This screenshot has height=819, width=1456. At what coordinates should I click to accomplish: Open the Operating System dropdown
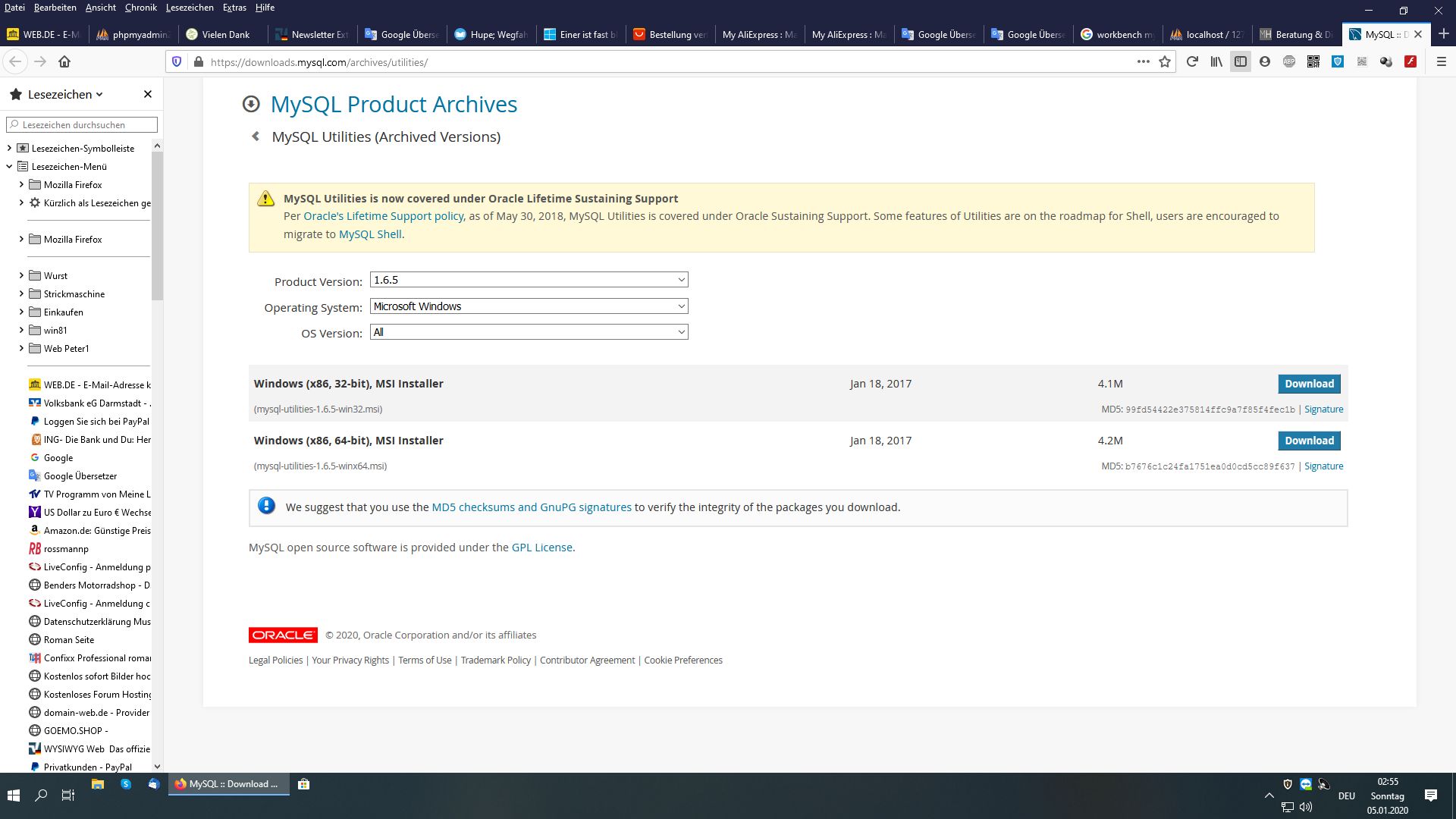click(529, 306)
